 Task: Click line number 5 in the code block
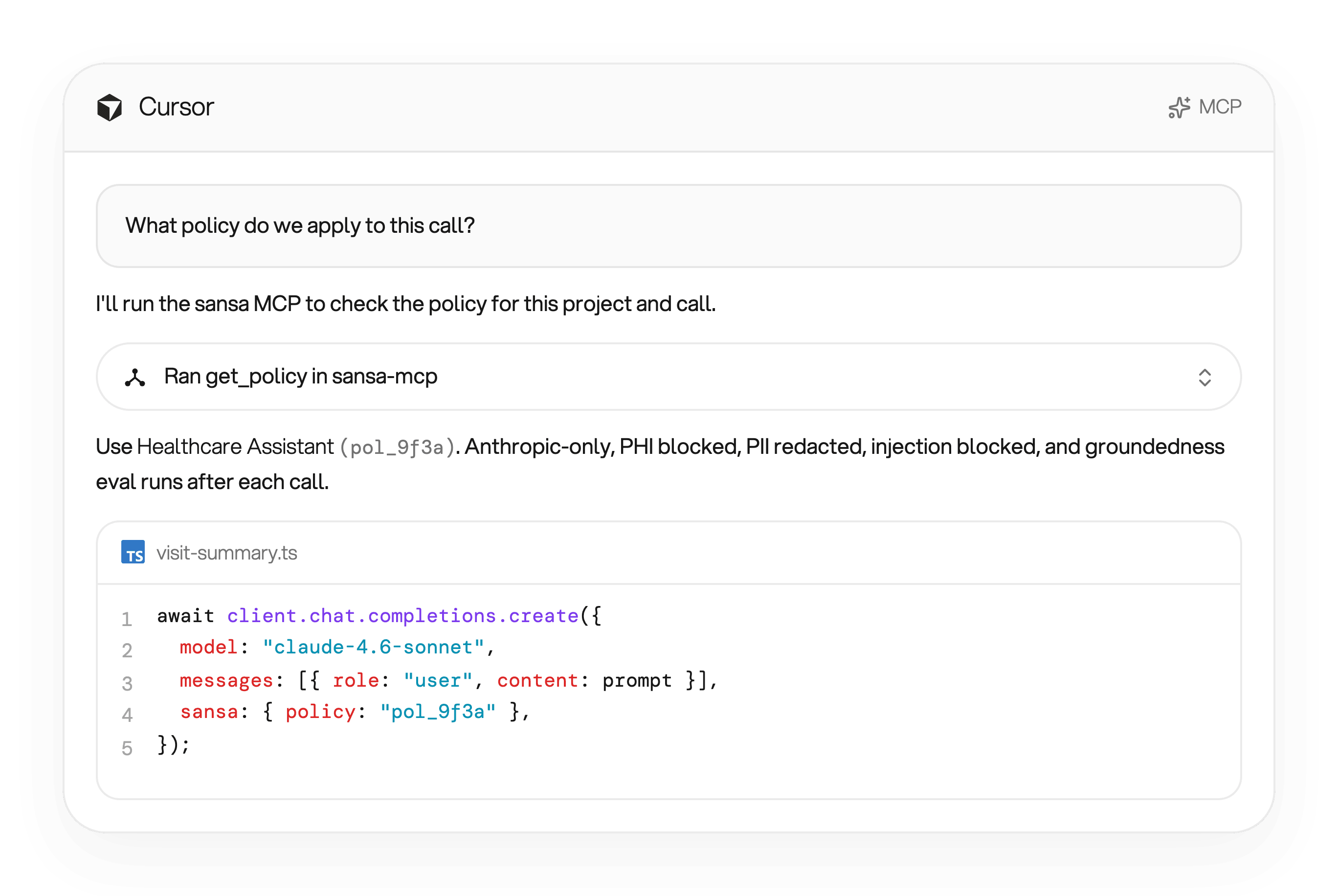pyautogui.click(x=127, y=749)
